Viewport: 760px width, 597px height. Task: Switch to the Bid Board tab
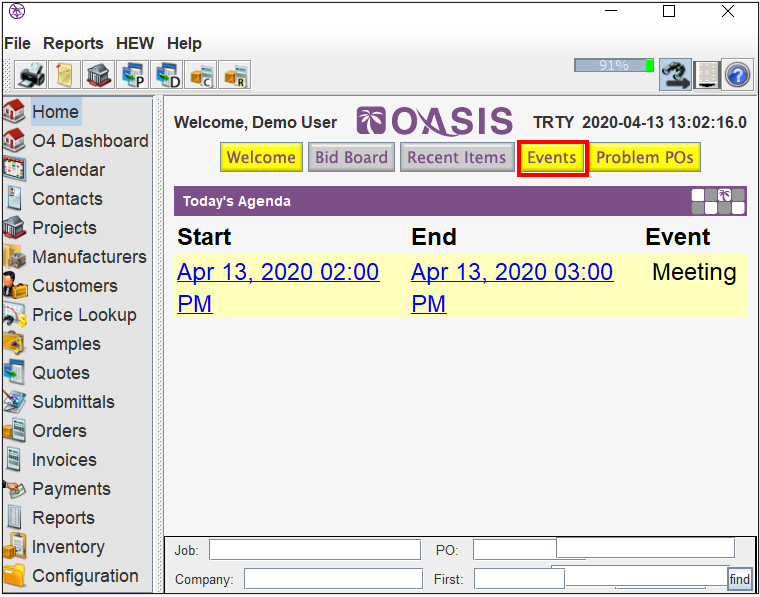pyautogui.click(x=351, y=157)
